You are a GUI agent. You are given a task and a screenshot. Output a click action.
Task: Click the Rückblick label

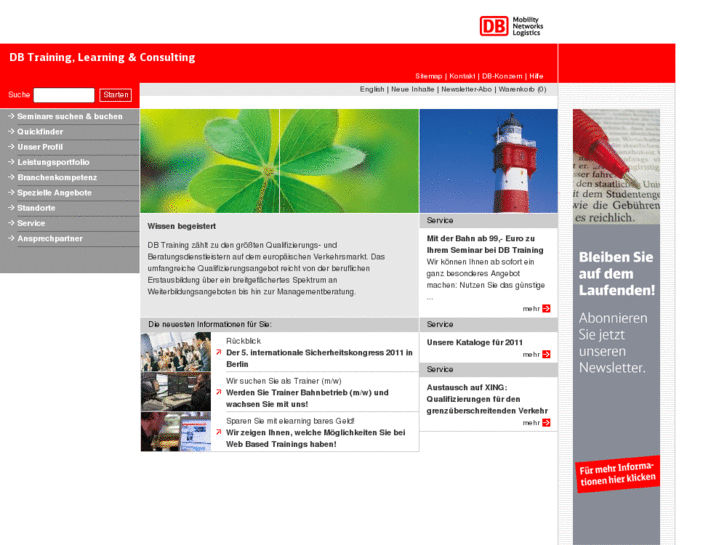(x=243, y=341)
